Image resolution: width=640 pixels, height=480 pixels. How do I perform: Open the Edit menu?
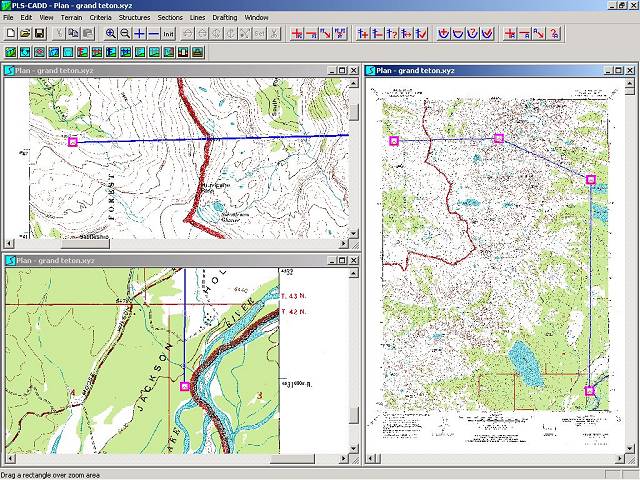pos(26,18)
